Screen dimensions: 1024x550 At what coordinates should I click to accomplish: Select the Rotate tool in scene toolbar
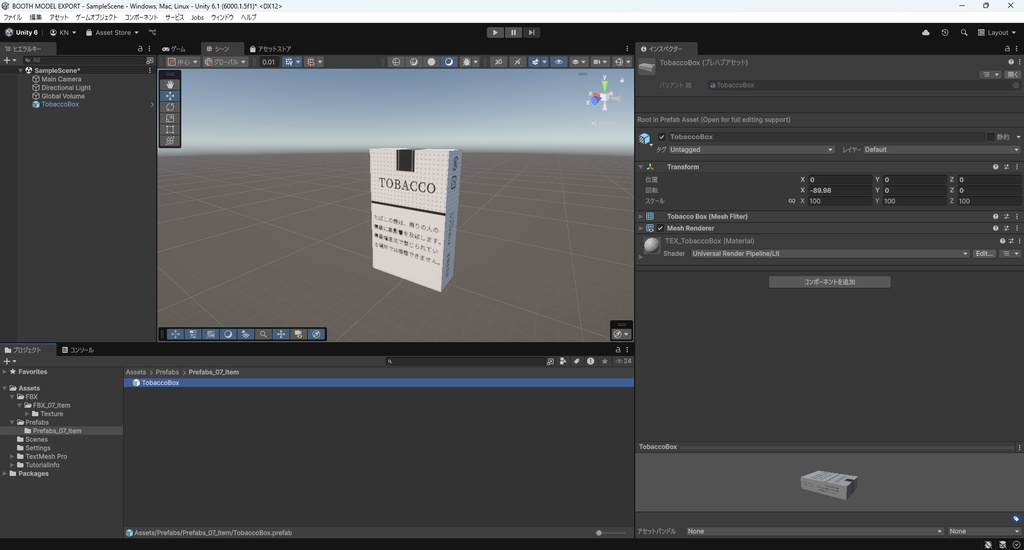[x=170, y=107]
